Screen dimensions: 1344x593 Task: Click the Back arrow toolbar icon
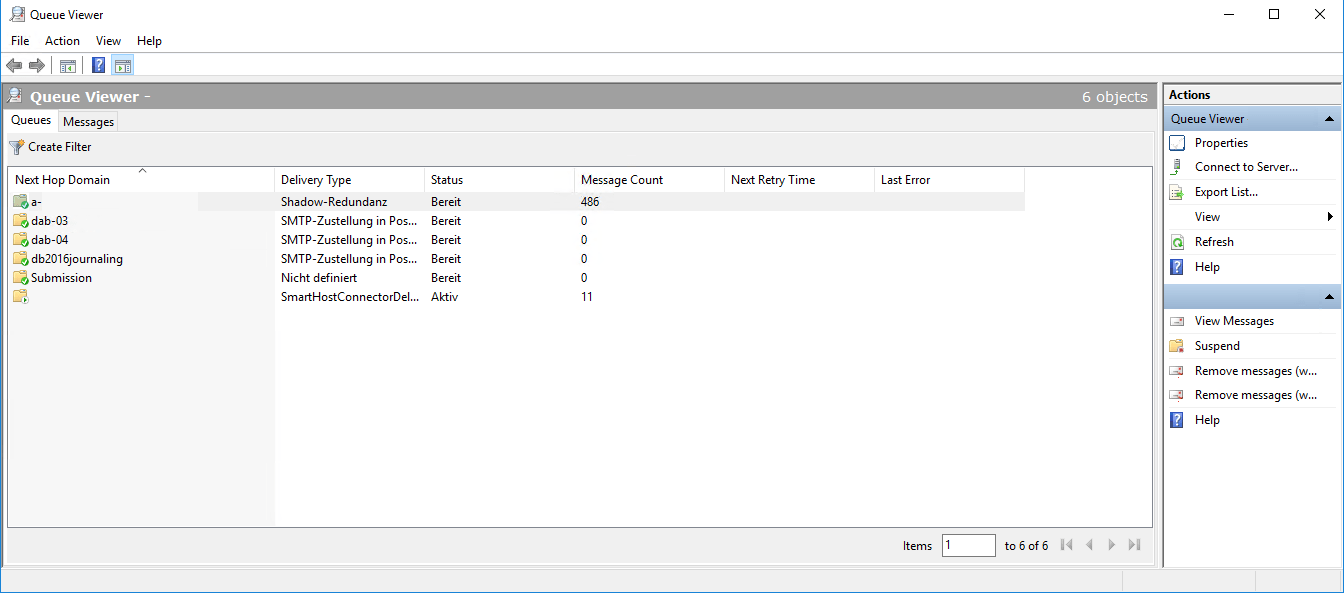point(14,66)
